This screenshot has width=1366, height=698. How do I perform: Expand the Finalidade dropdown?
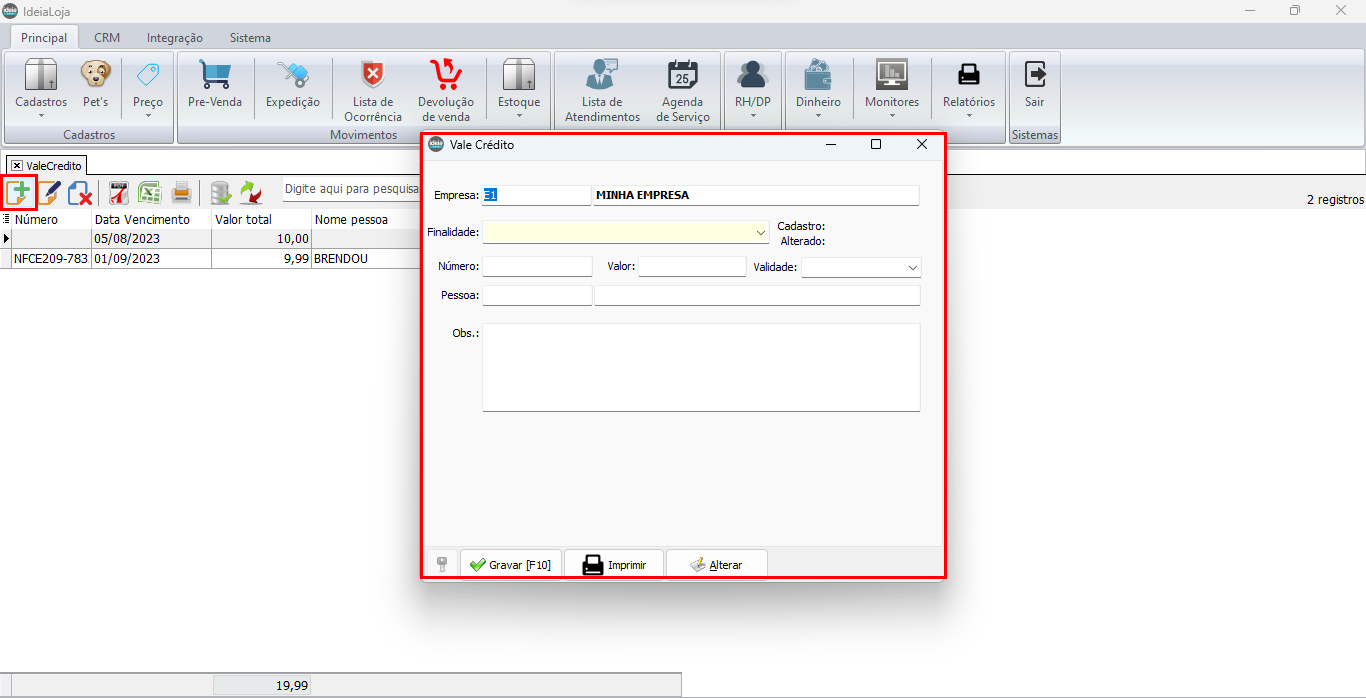click(761, 232)
